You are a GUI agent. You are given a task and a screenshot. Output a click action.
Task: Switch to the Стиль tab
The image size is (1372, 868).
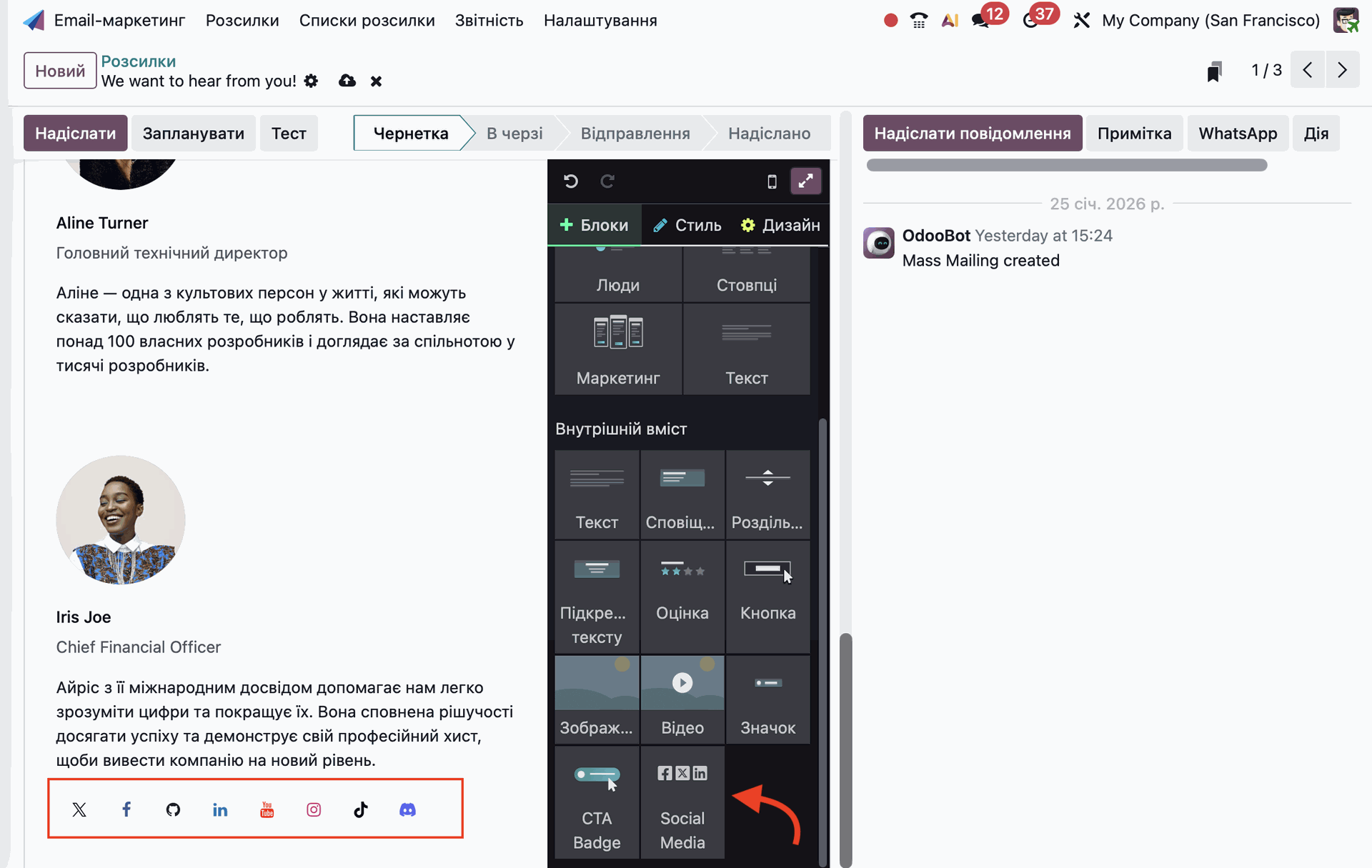coord(687,225)
